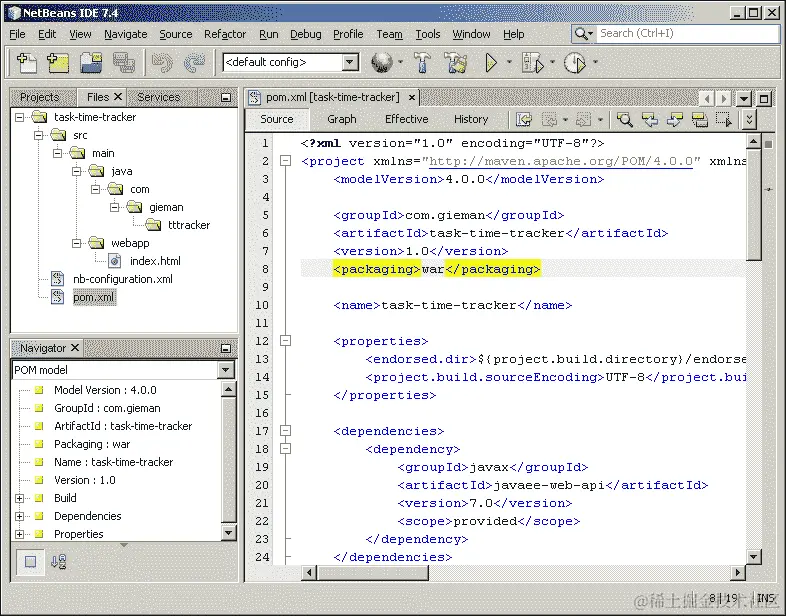This screenshot has width=786, height=616.
Task: Collapse the task-time-tracker root folder
Action: 19,117
